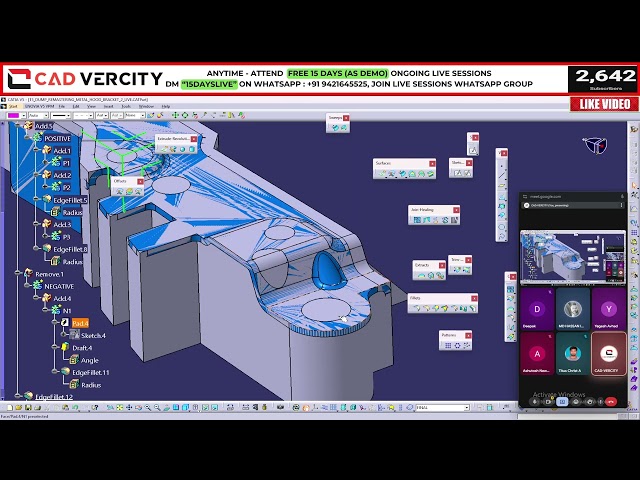Click the first icon in the Extracts toolbar

click(x=421, y=276)
